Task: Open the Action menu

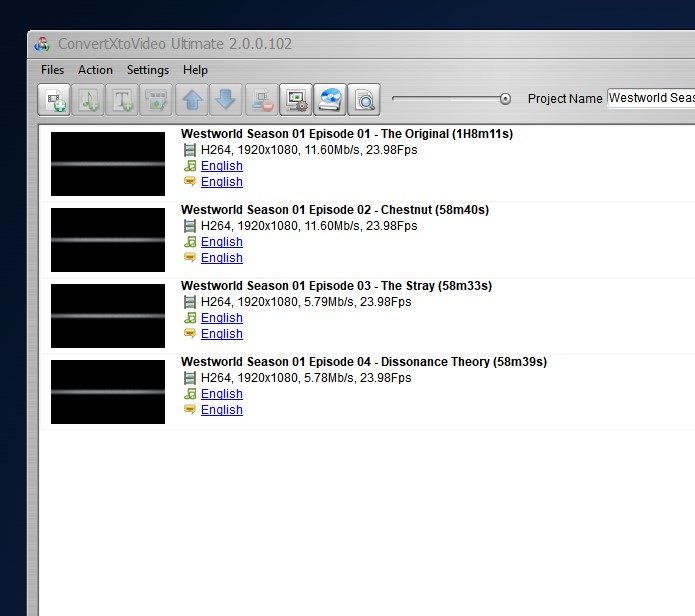Action: pyautogui.click(x=95, y=70)
